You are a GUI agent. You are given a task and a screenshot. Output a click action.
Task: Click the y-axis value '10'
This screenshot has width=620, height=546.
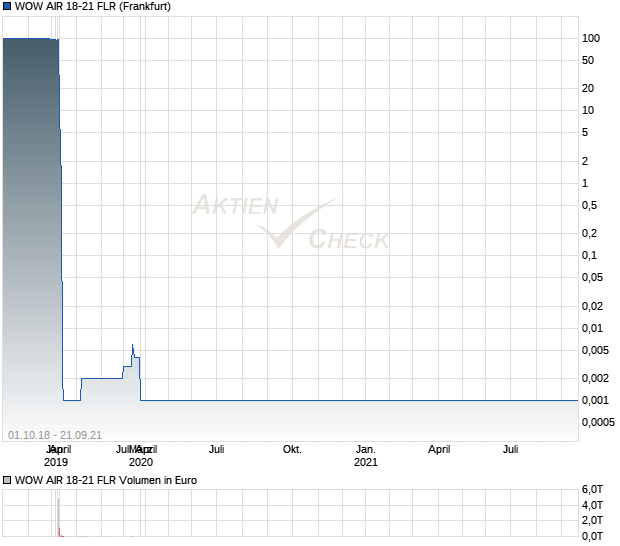coord(588,110)
